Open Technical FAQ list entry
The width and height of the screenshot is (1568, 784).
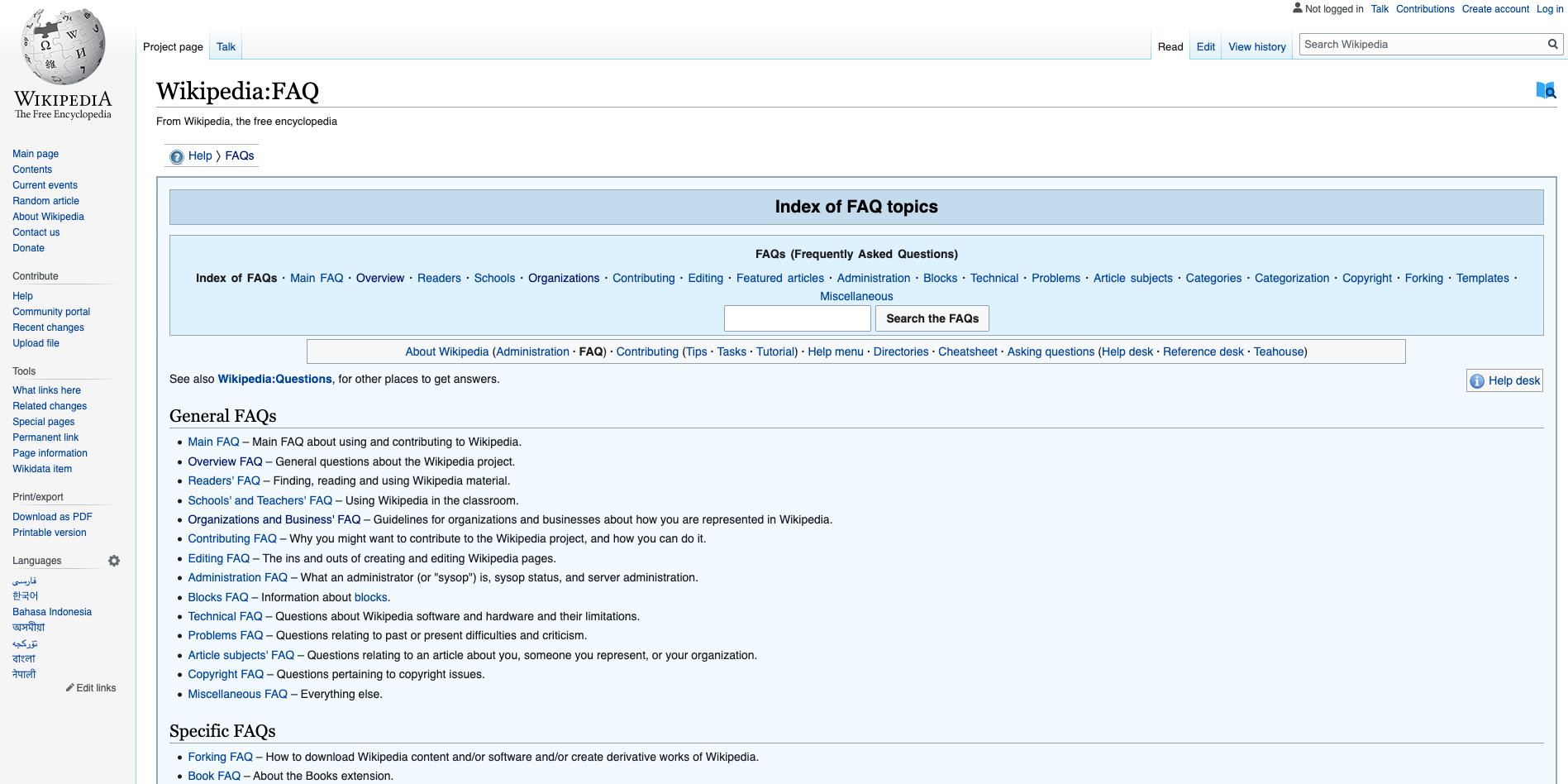coord(225,616)
